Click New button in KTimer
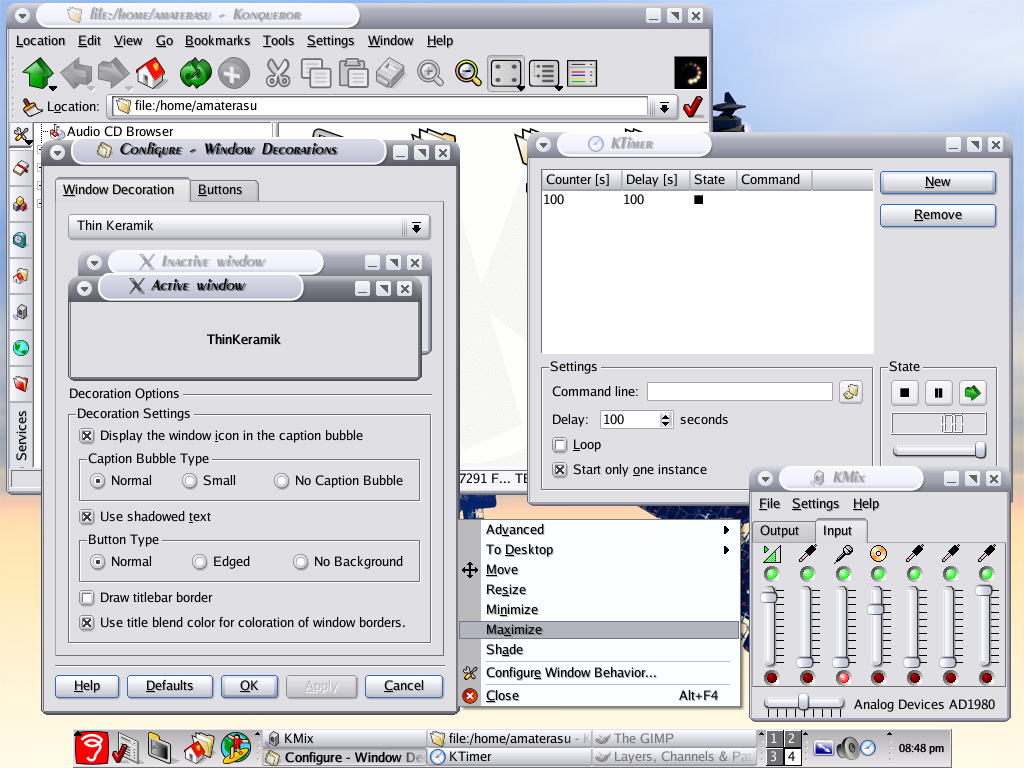1024x768 pixels. [x=938, y=182]
